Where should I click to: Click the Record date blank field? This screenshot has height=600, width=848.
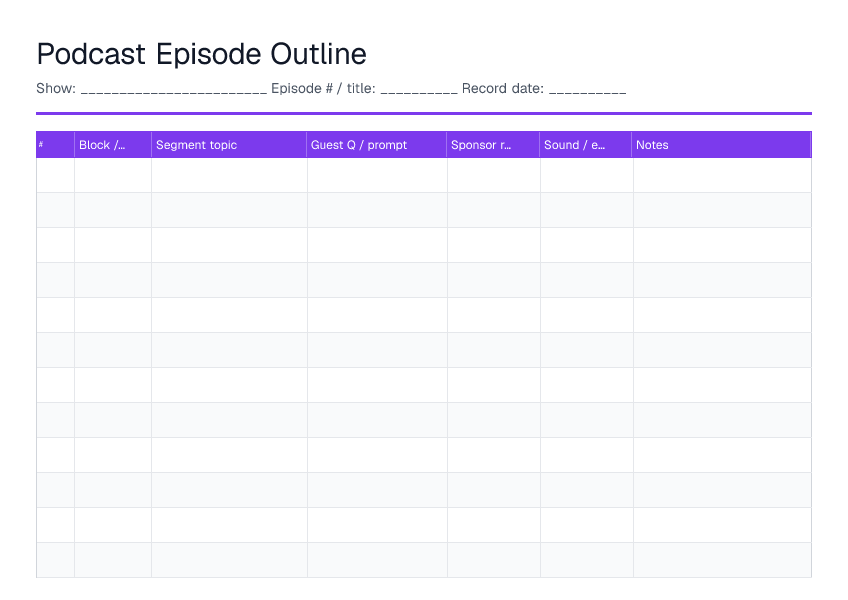click(x=587, y=89)
